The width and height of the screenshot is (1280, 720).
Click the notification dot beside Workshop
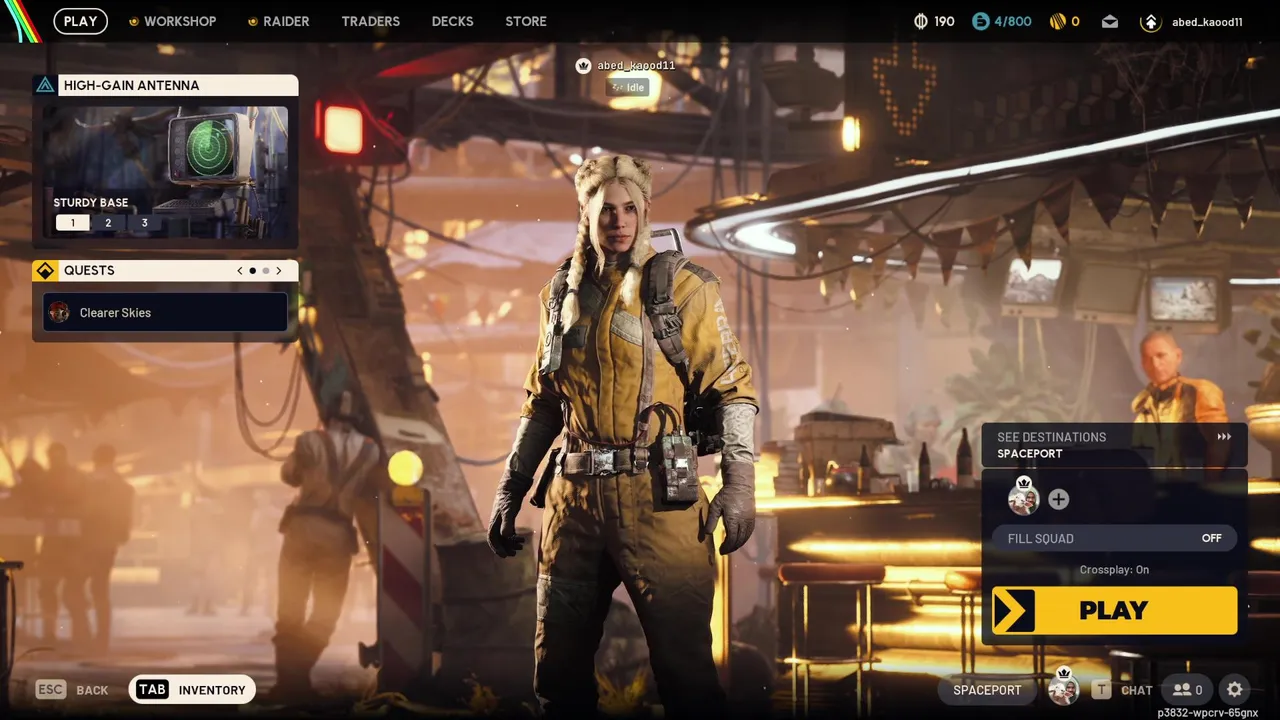point(134,21)
